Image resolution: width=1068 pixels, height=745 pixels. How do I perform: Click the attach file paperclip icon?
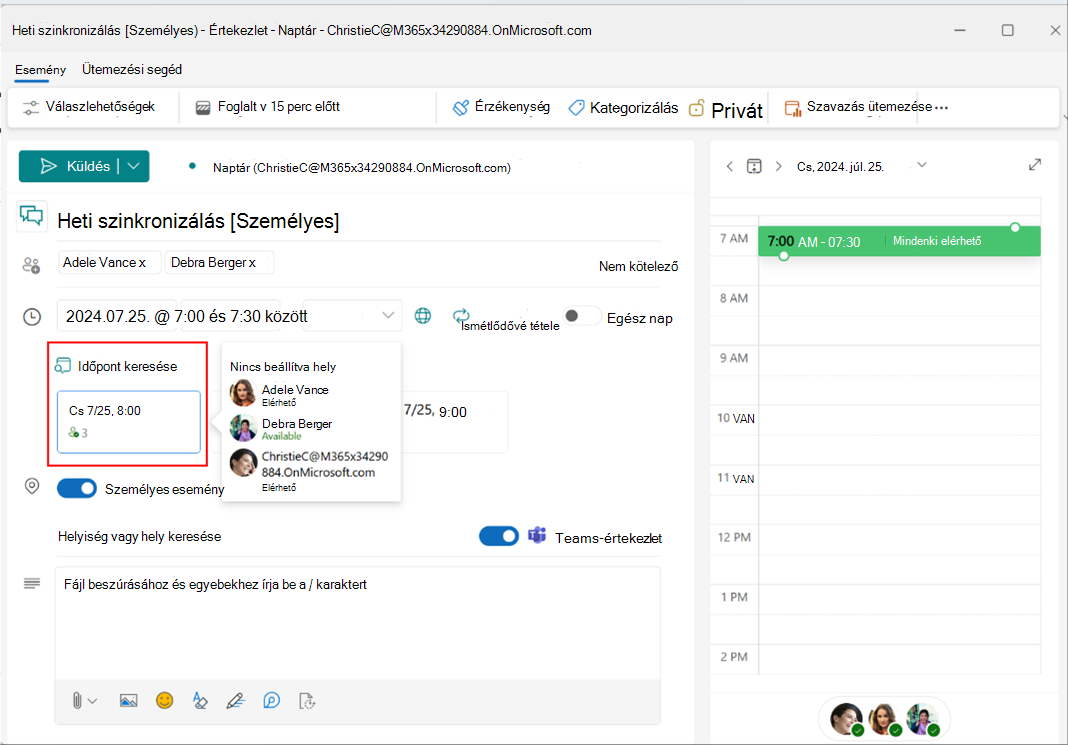pyautogui.click(x=77, y=700)
